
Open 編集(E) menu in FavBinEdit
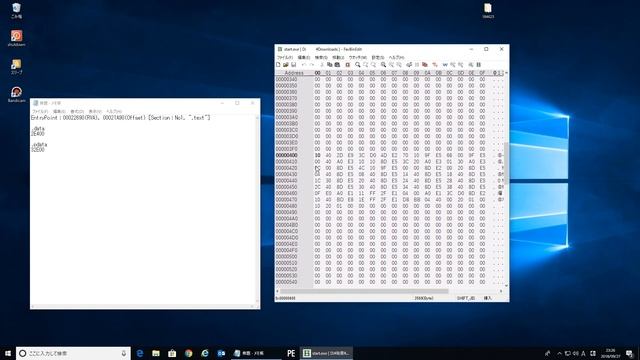pyautogui.click(x=304, y=58)
